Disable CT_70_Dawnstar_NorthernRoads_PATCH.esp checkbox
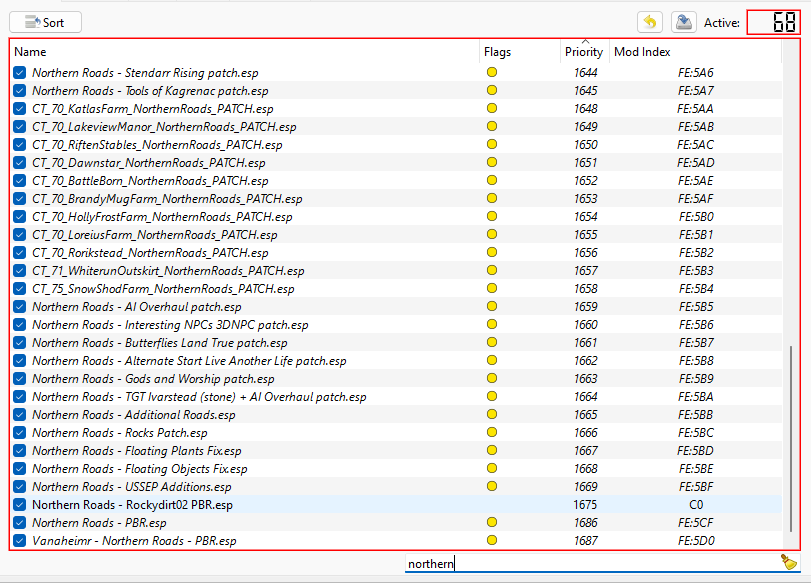The image size is (811, 583). point(20,162)
